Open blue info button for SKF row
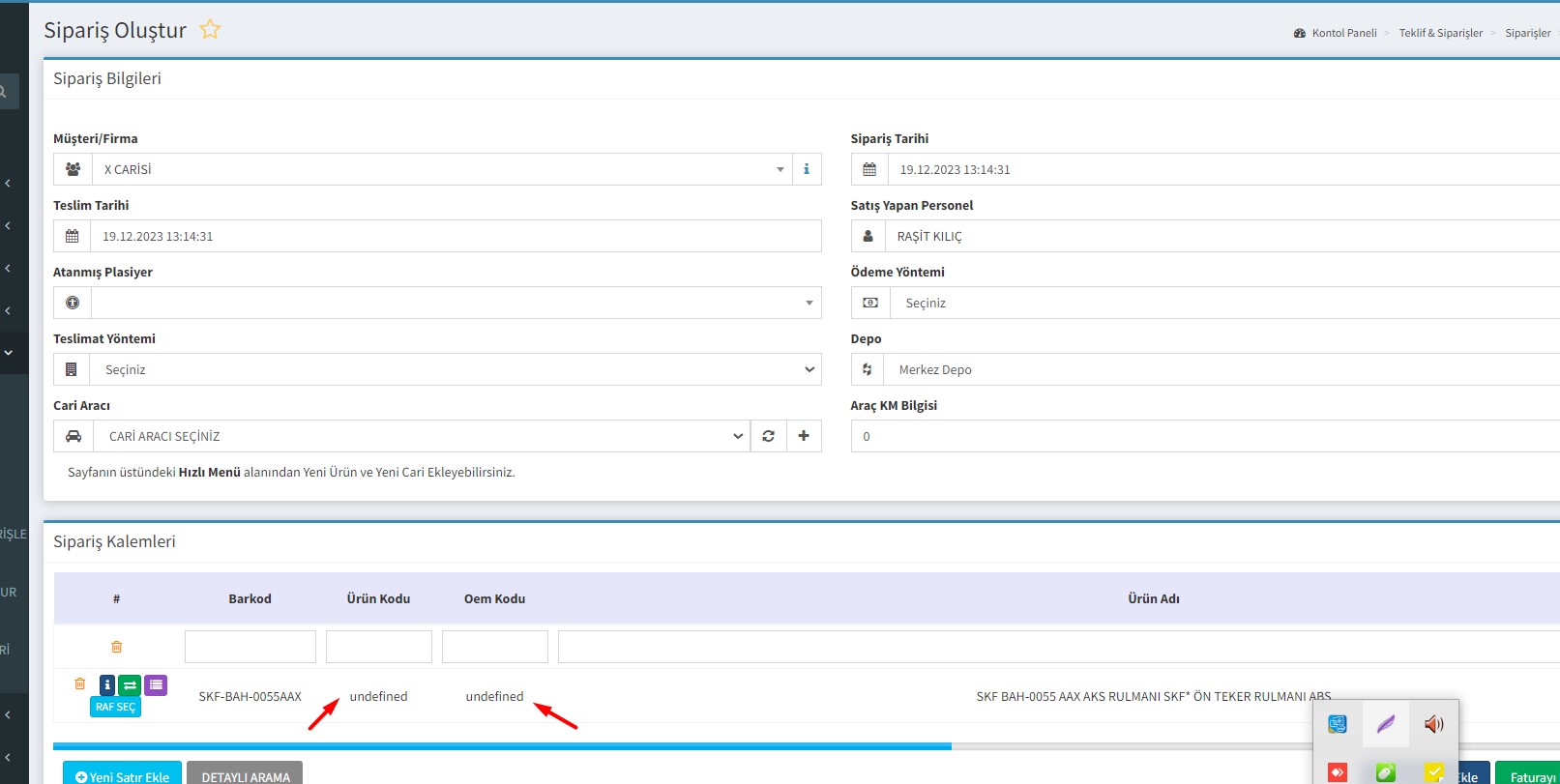This screenshot has width=1560, height=784. [107, 685]
